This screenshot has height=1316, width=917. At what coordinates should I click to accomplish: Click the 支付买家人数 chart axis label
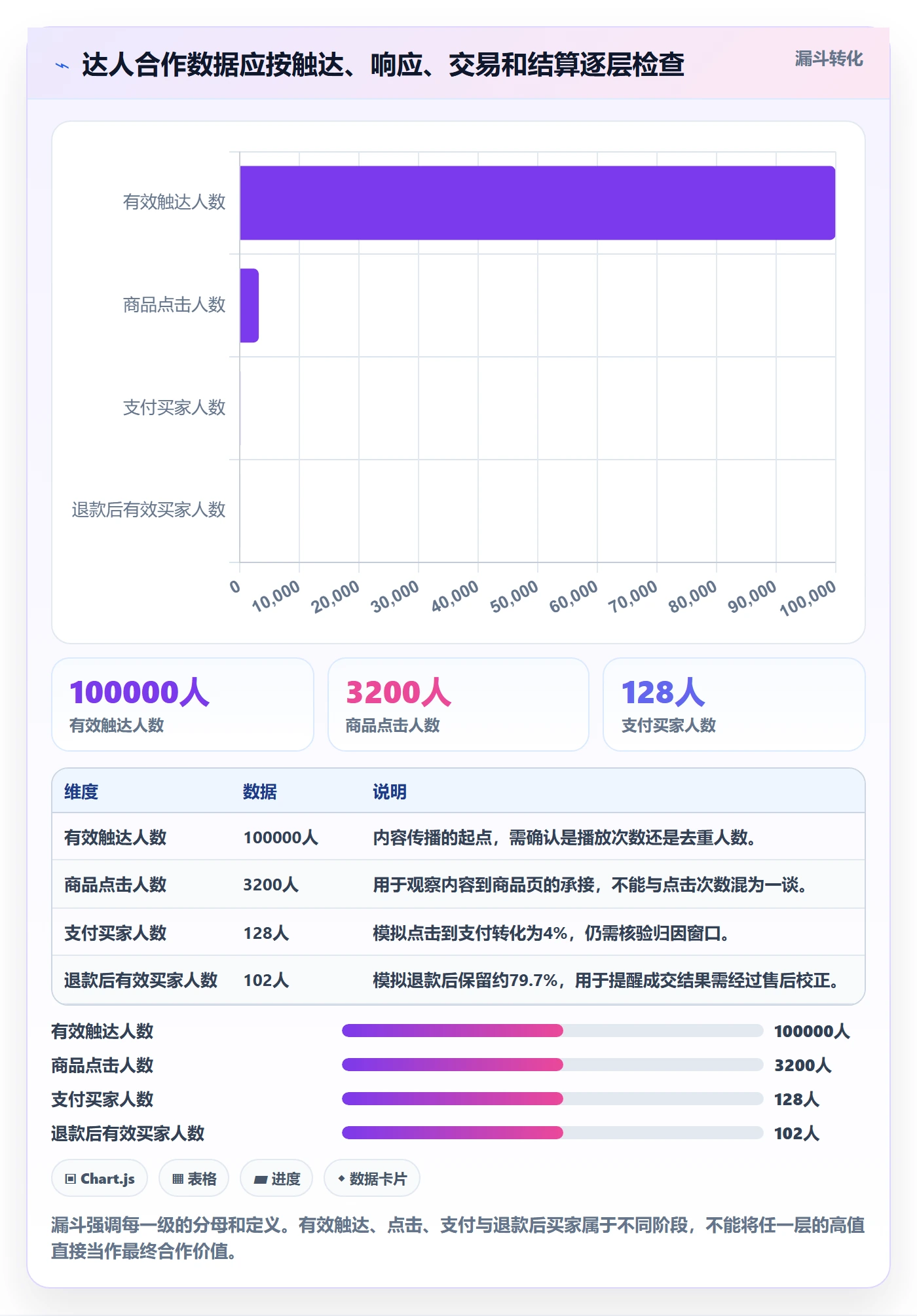pos(174,407)
